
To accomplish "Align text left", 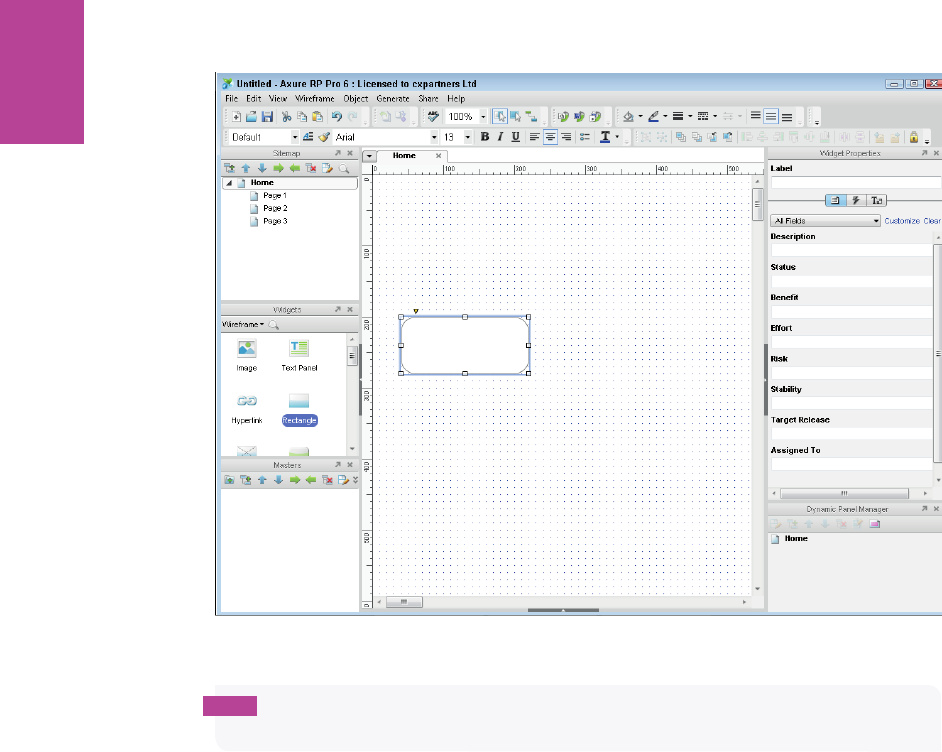I will point(534,137).
